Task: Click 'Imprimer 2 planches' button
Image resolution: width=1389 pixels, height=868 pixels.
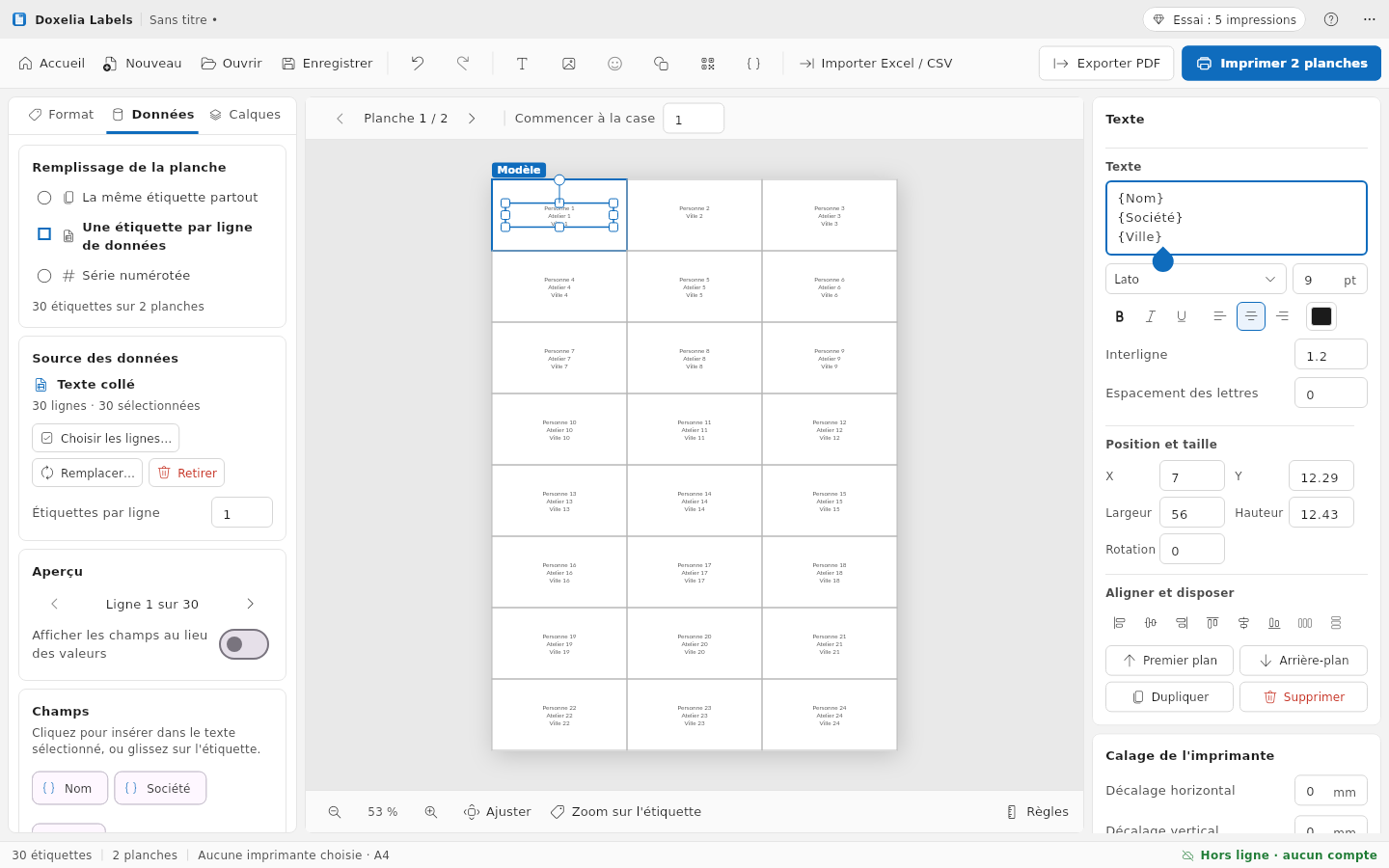Action: [x=1281, y=64]
